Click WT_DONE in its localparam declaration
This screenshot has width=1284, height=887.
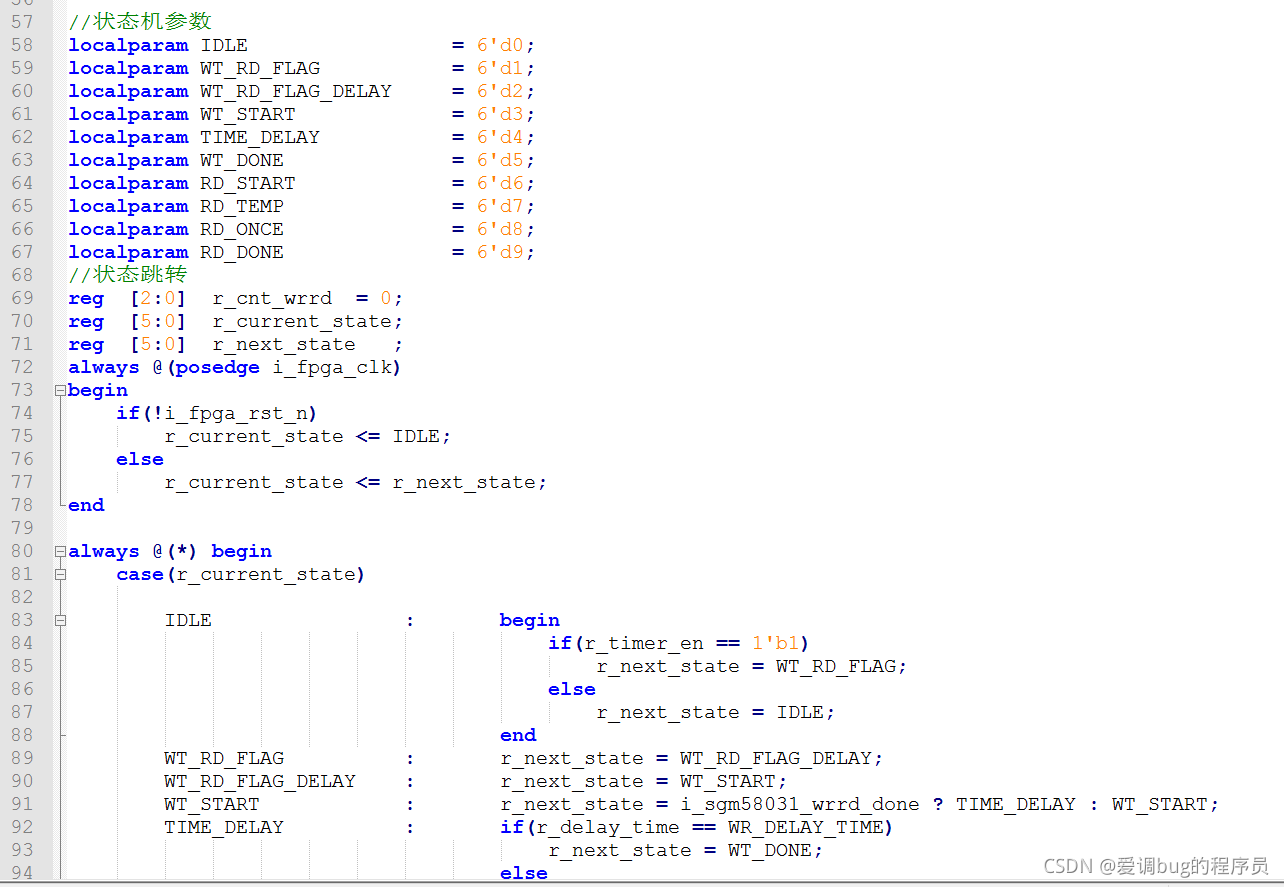[x=242, y=160]
